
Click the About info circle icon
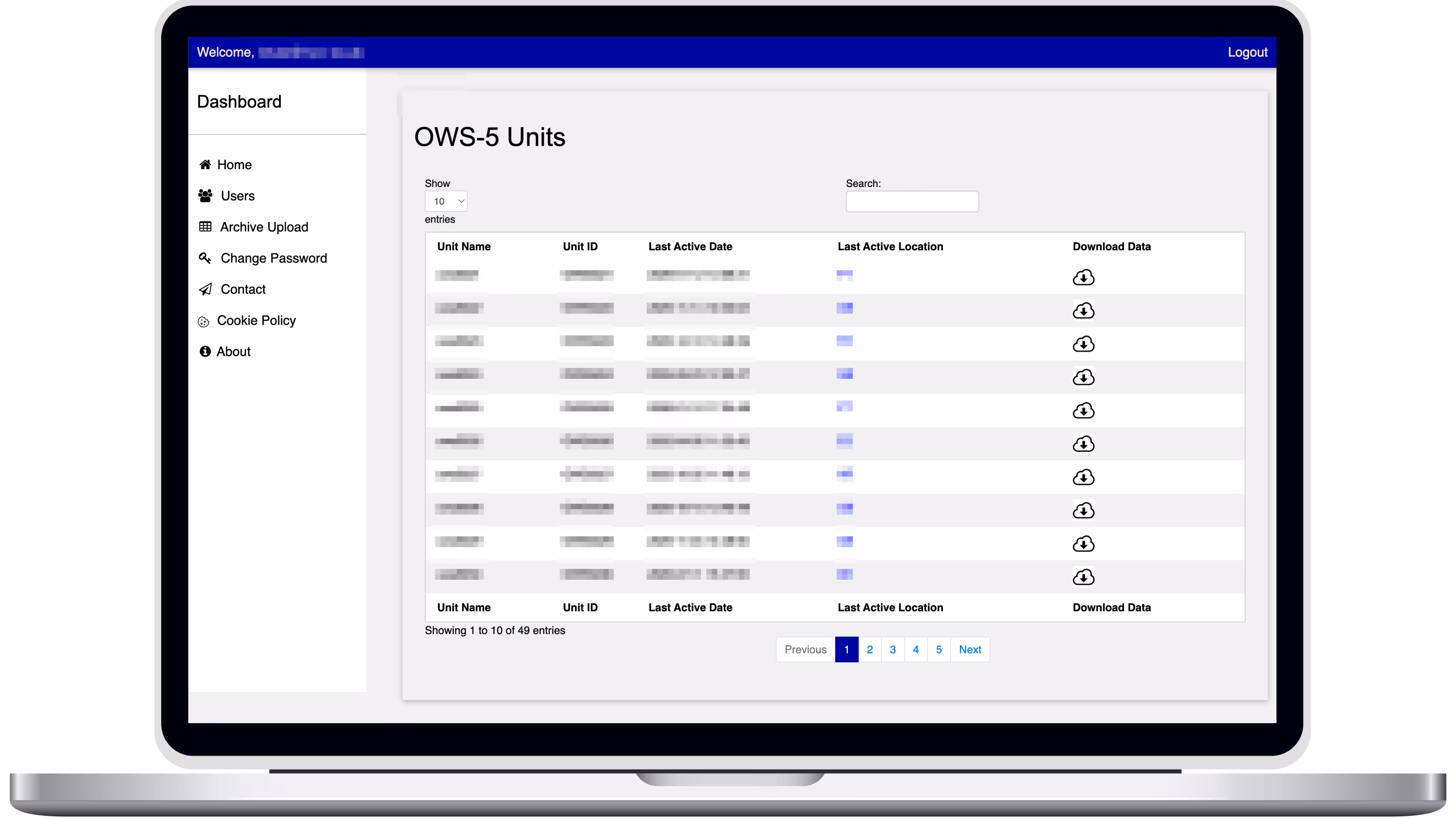click(205, 351)
